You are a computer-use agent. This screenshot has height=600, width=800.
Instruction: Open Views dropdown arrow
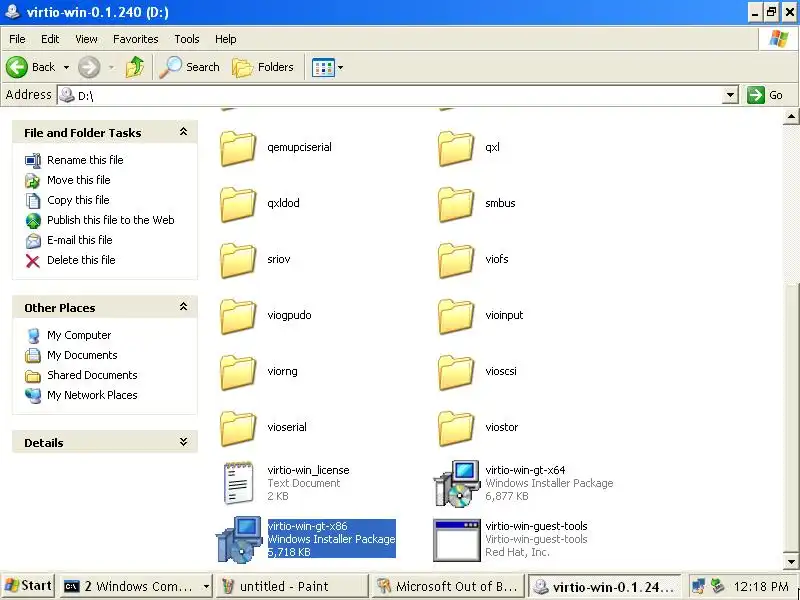[x=340, y=67]
